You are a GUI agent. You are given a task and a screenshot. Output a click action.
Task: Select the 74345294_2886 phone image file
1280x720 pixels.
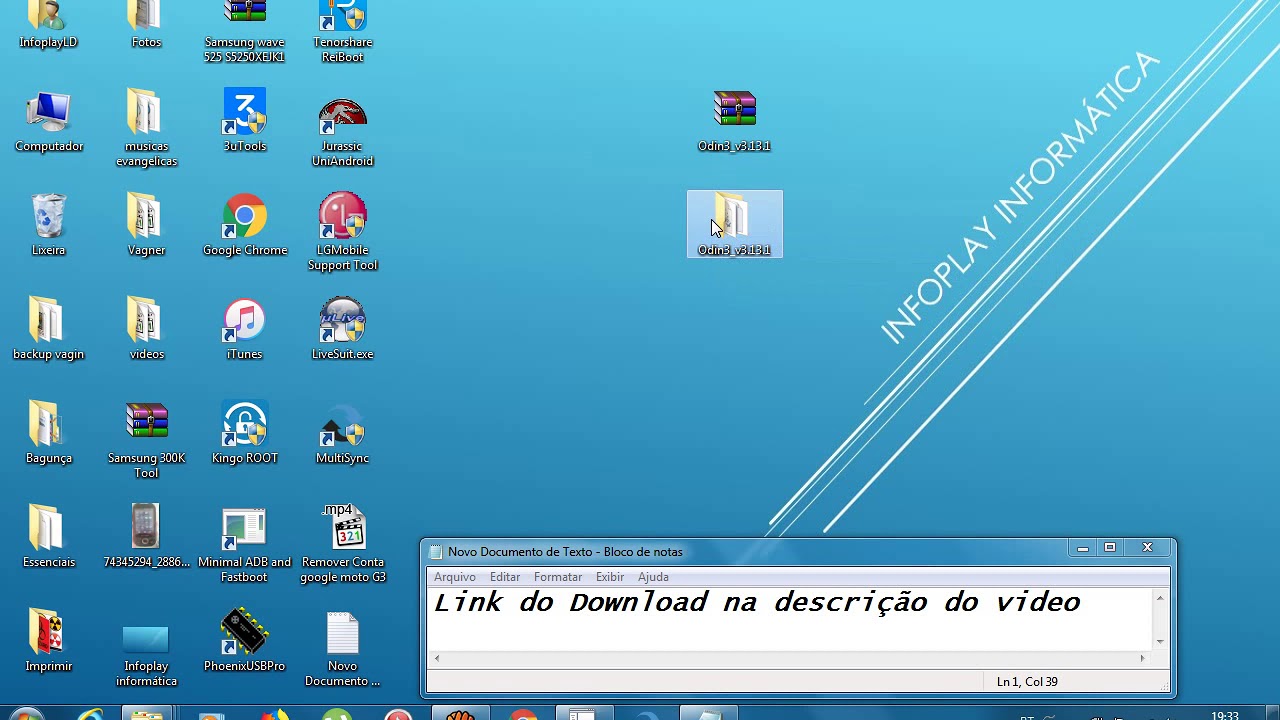click(x=146, y=538)
